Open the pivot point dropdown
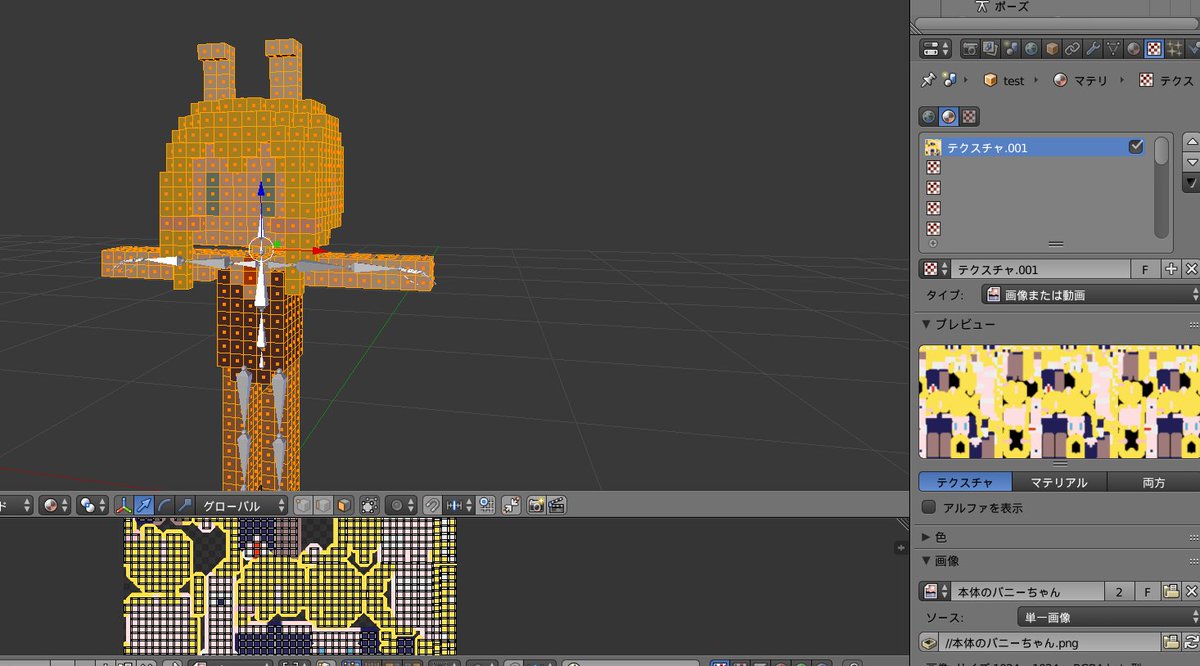 pyautogui.click(x=93, y=505)
